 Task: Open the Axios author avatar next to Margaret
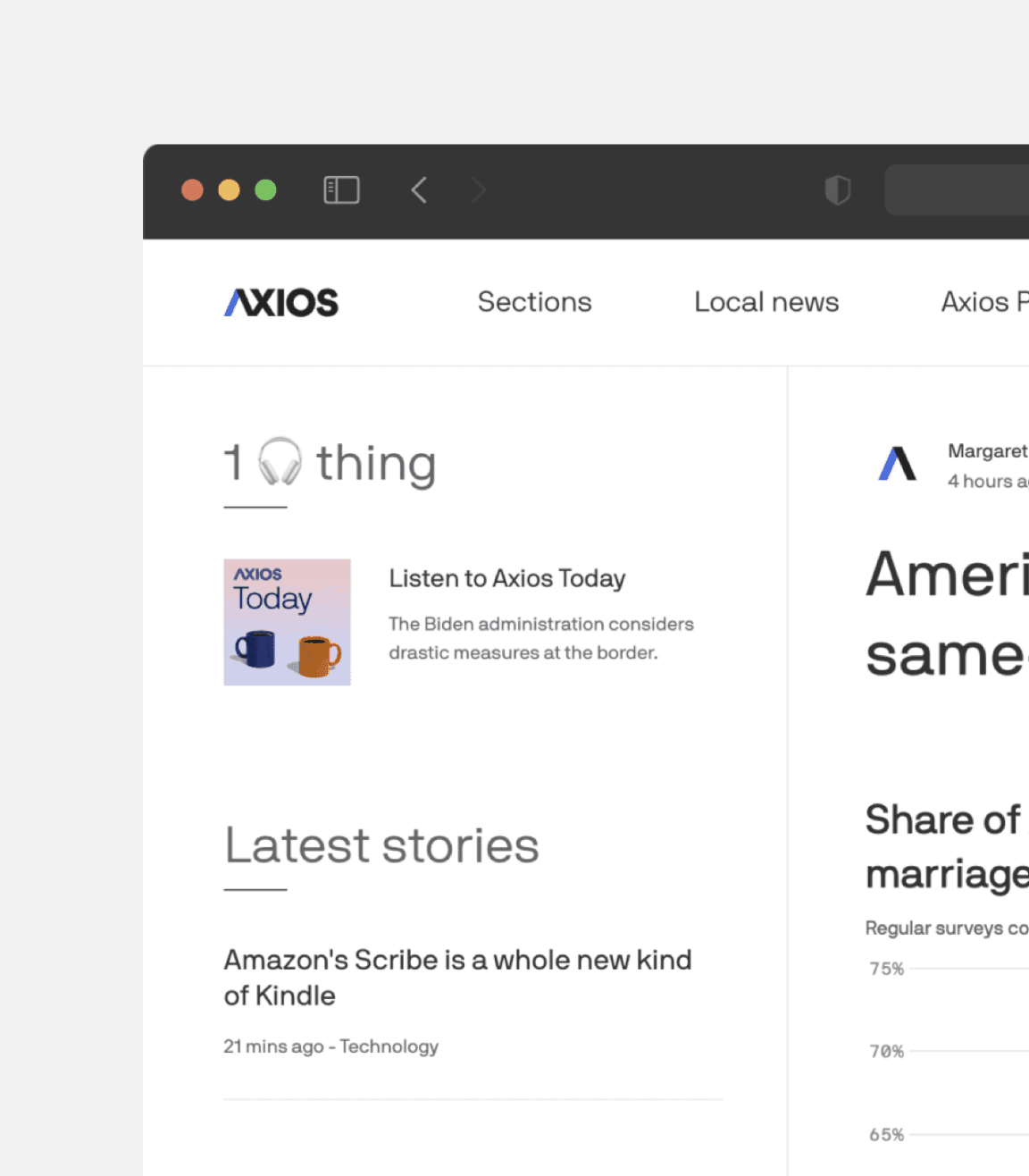898,464
